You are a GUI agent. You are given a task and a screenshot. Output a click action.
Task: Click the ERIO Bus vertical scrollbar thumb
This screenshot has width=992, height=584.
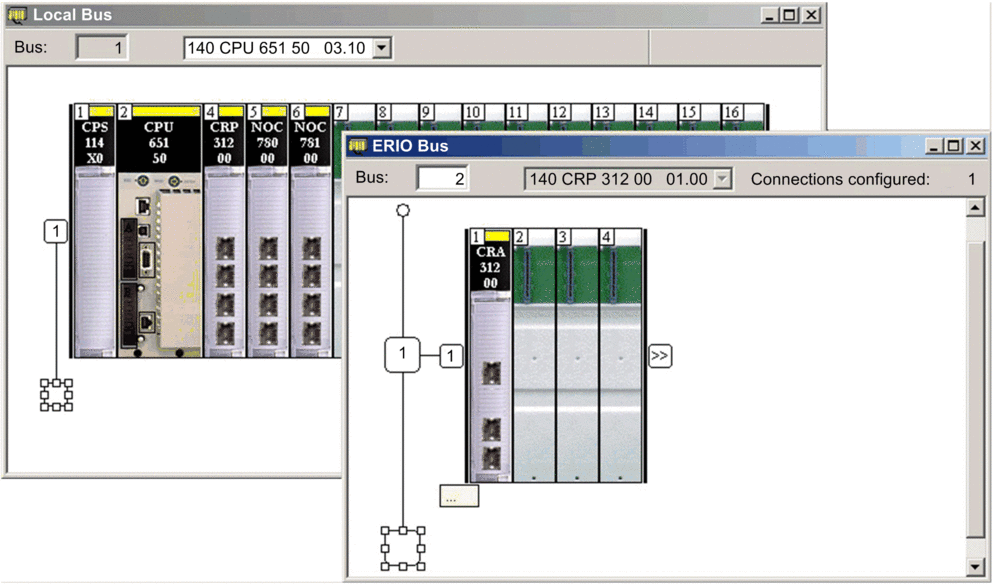coord(975,389)
